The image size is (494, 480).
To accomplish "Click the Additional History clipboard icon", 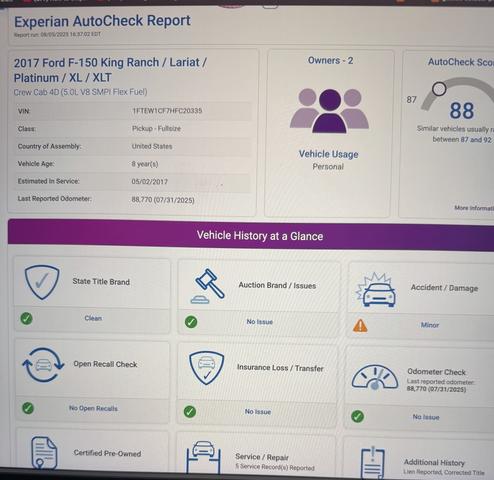I will click(x=373, y=463).
